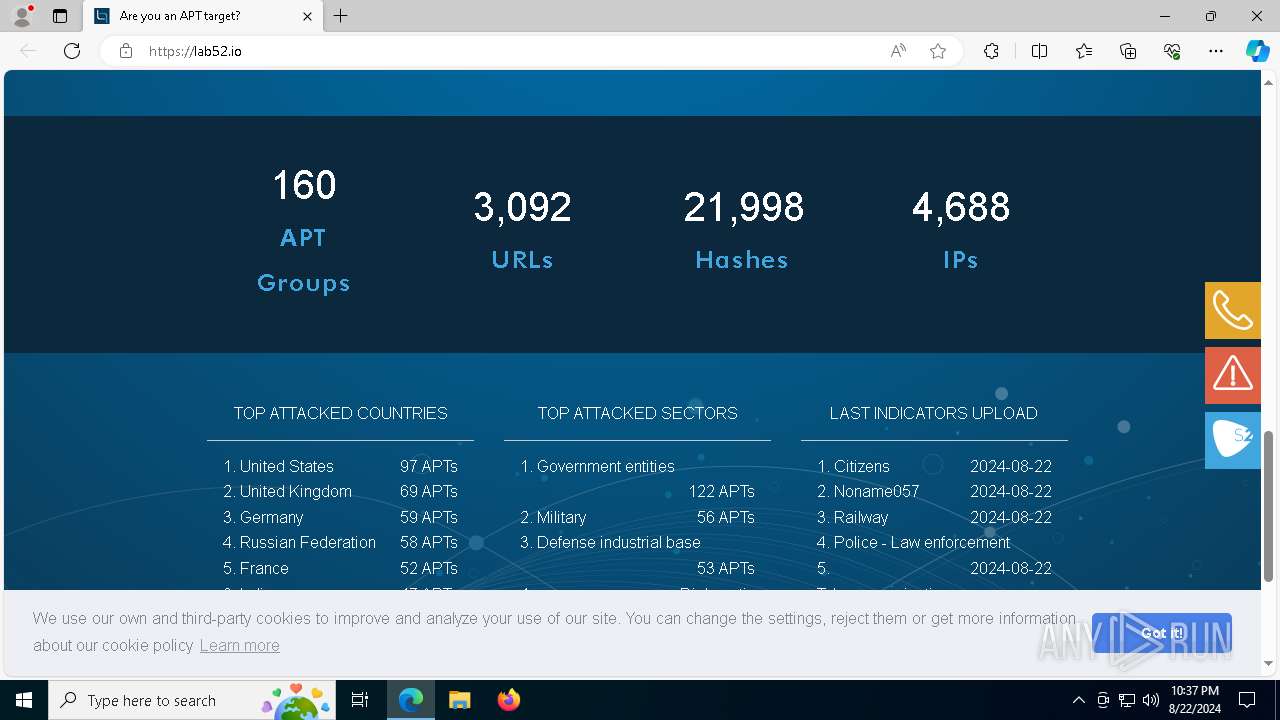Open the taskbar clock and date
This screenshot has height=720, width=1280.
click(x=1194, y=700)
